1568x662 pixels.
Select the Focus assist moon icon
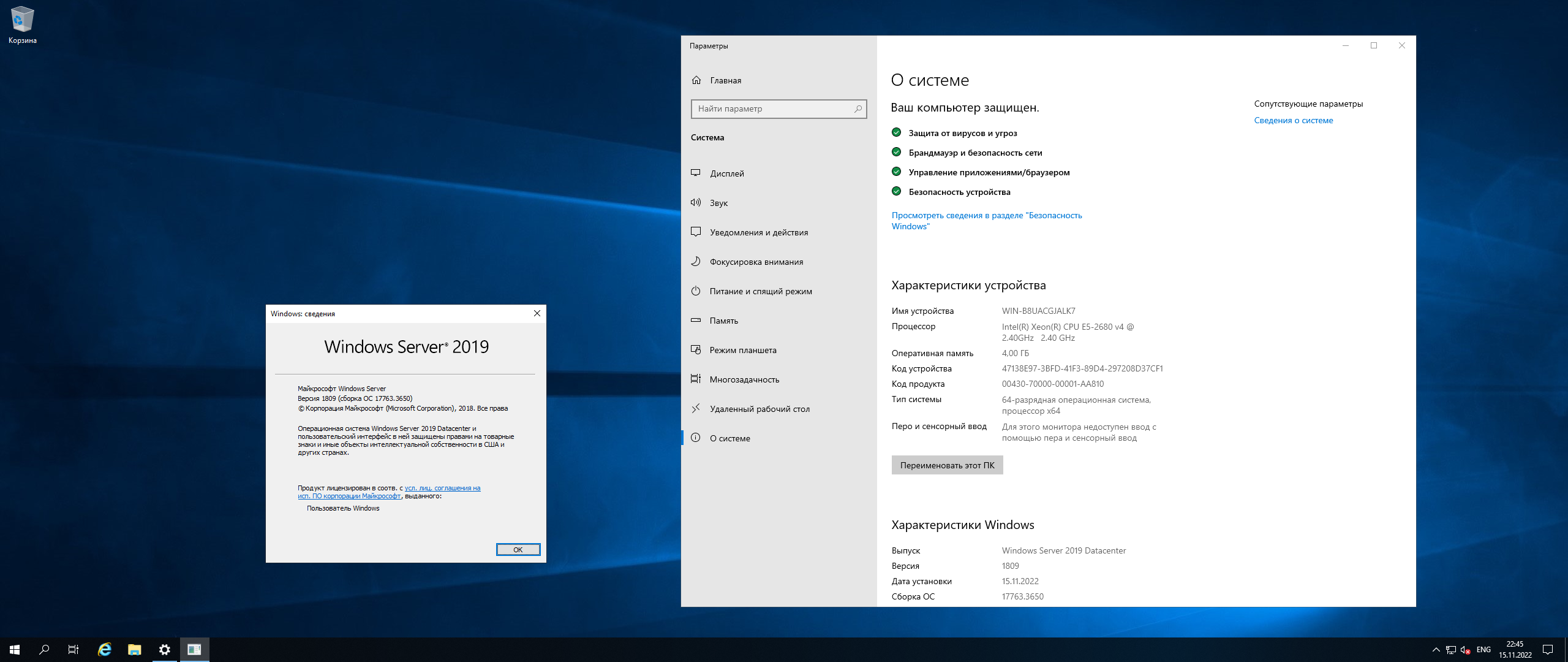[696, 261]
